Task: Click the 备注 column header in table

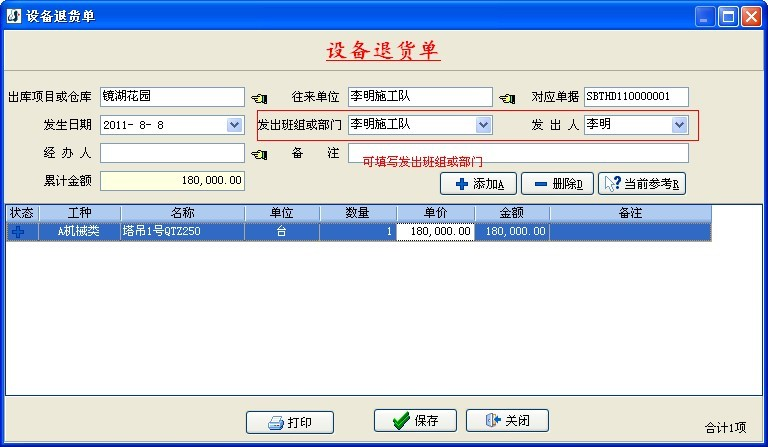Action: pos(630,213)
